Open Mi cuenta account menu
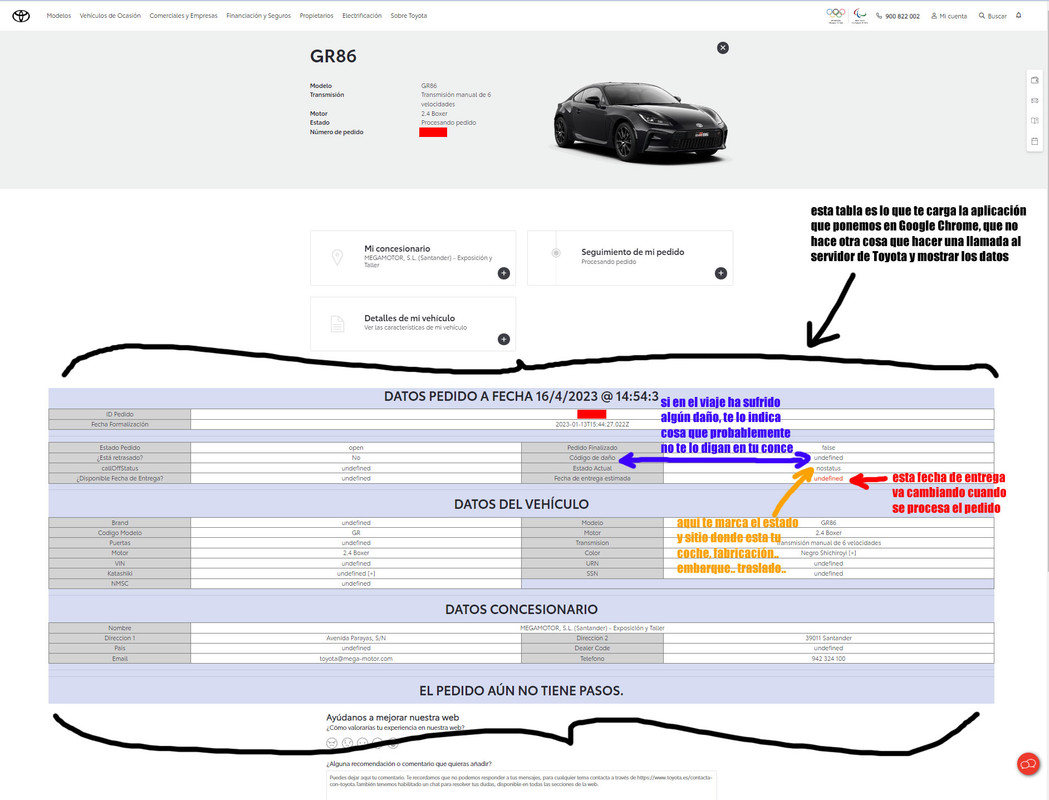 949,16
